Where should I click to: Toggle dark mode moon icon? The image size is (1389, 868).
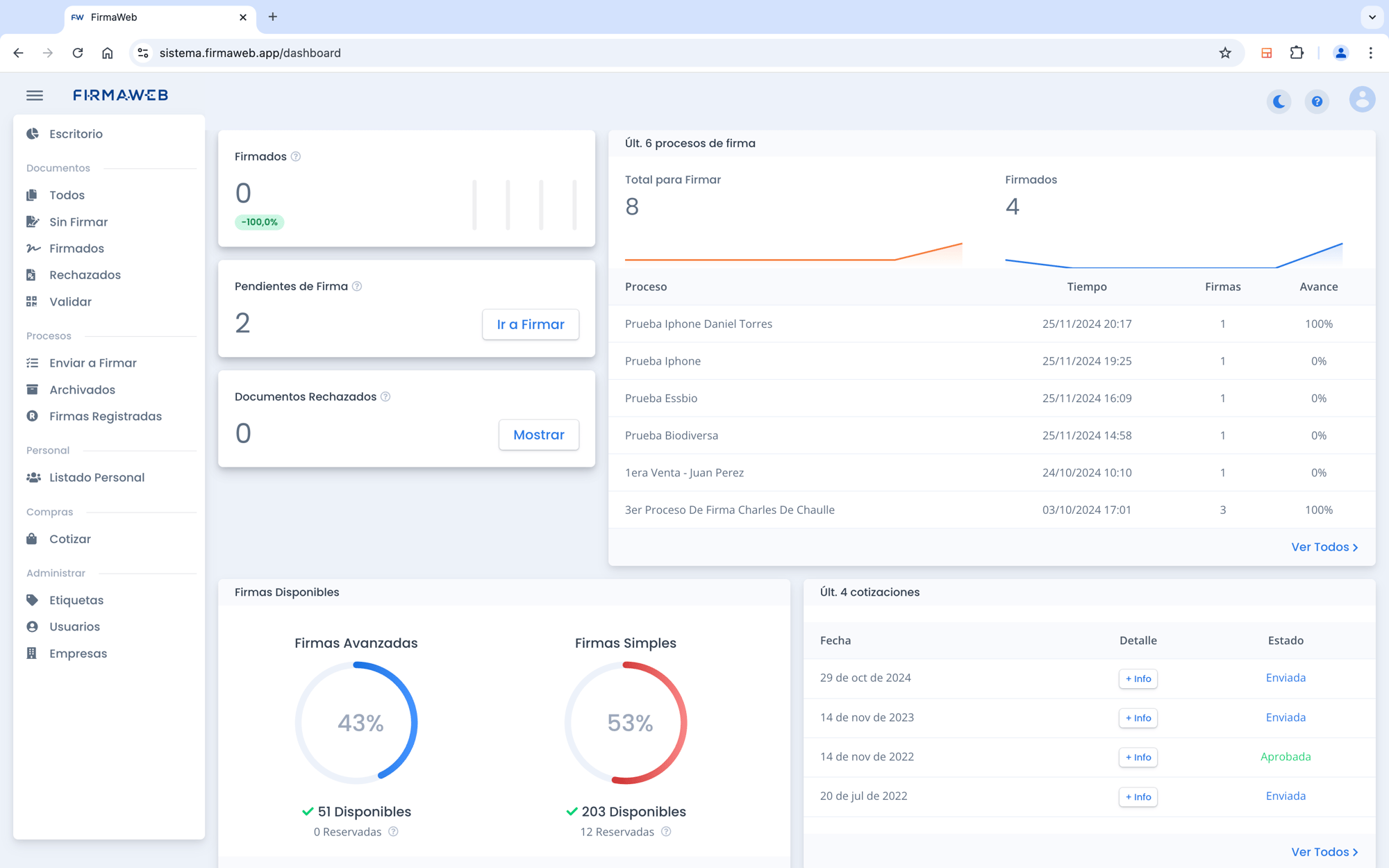click(x=1279, y=101)
